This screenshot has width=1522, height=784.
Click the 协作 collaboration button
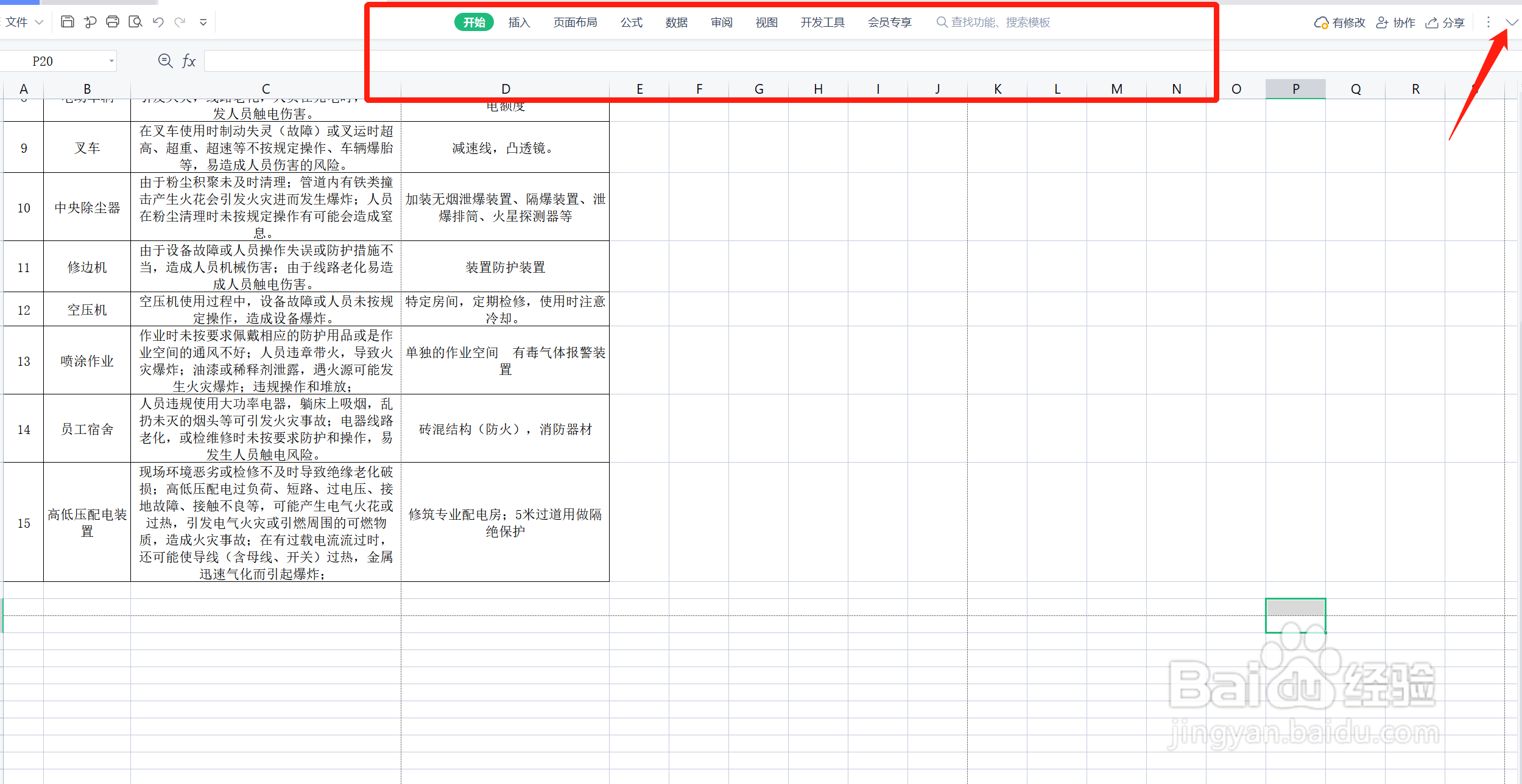[1395, 22]
